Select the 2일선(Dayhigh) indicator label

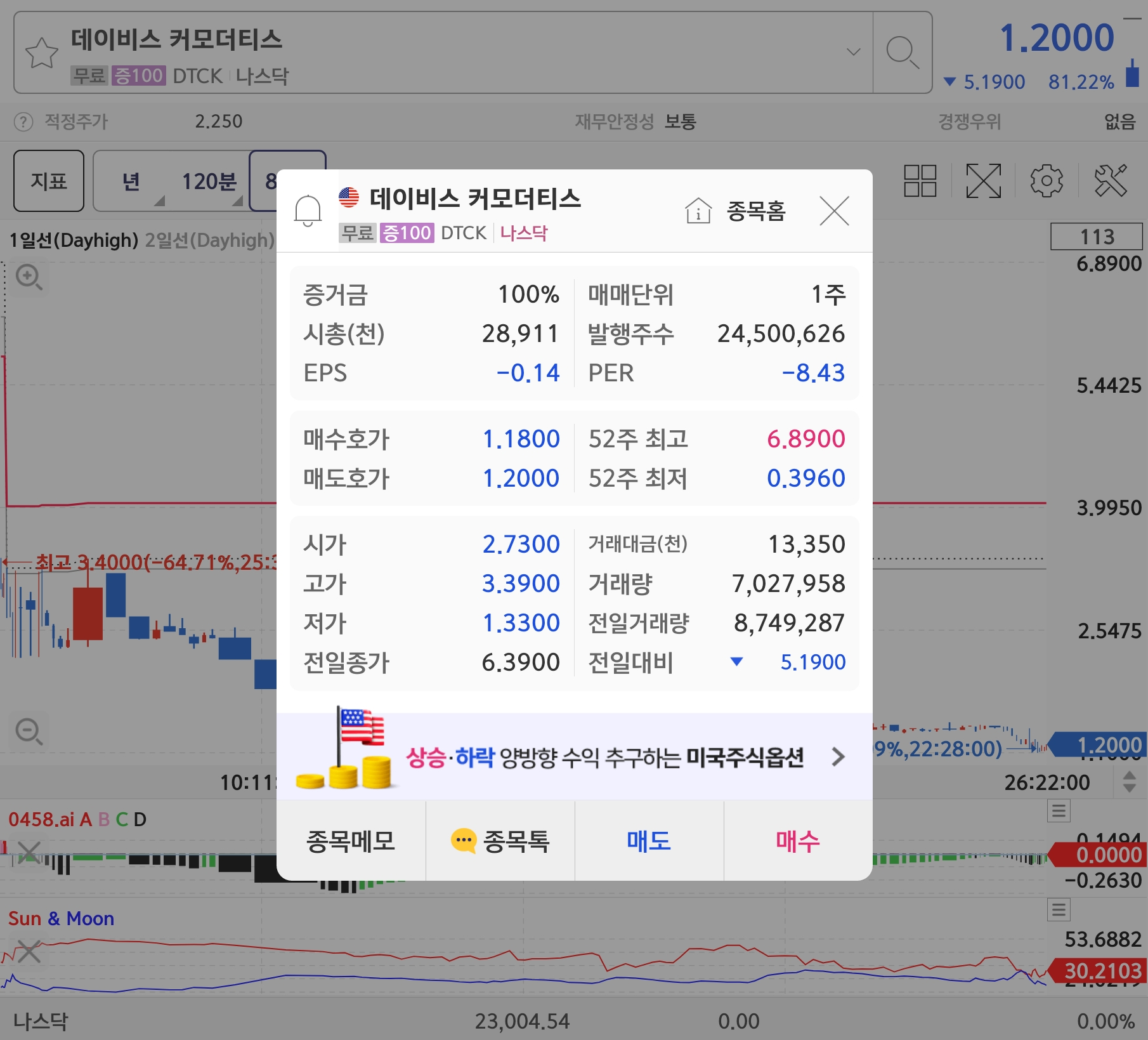pos(209,240)
